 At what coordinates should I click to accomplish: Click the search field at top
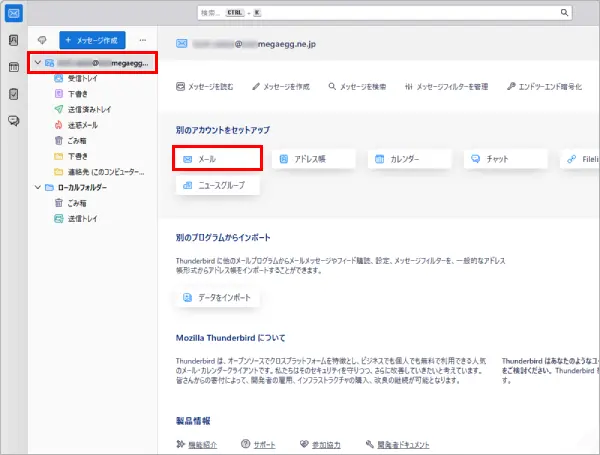(x=385, y=13)
